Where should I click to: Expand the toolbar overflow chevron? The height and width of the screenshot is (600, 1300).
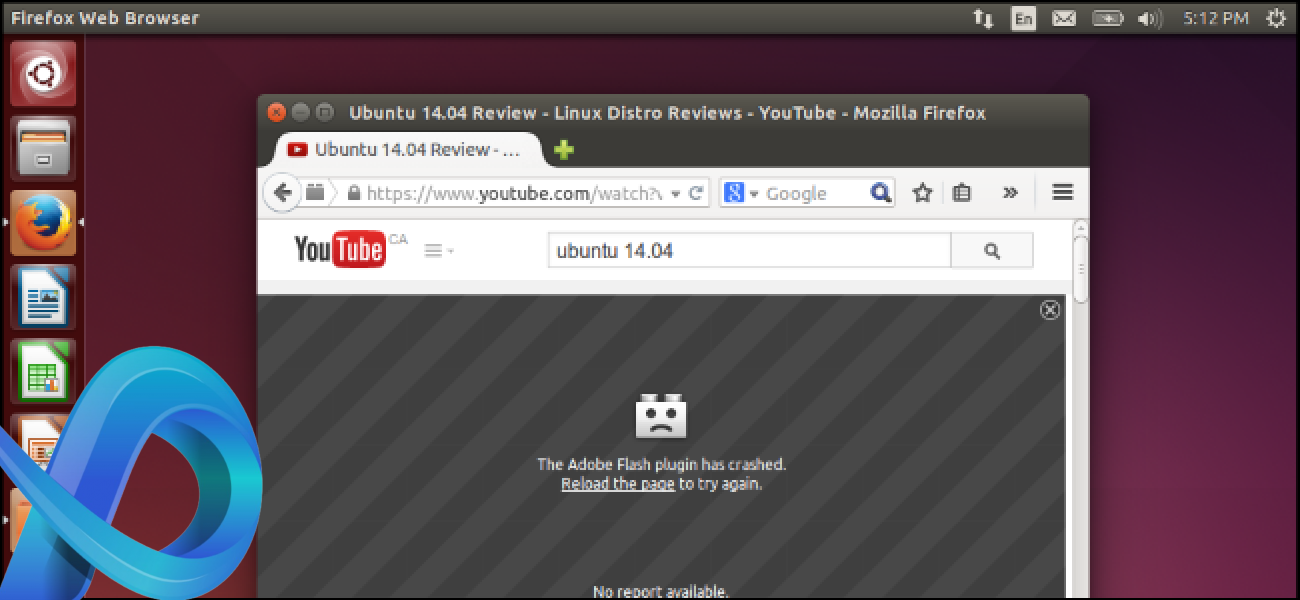(x=1010, y=193)
